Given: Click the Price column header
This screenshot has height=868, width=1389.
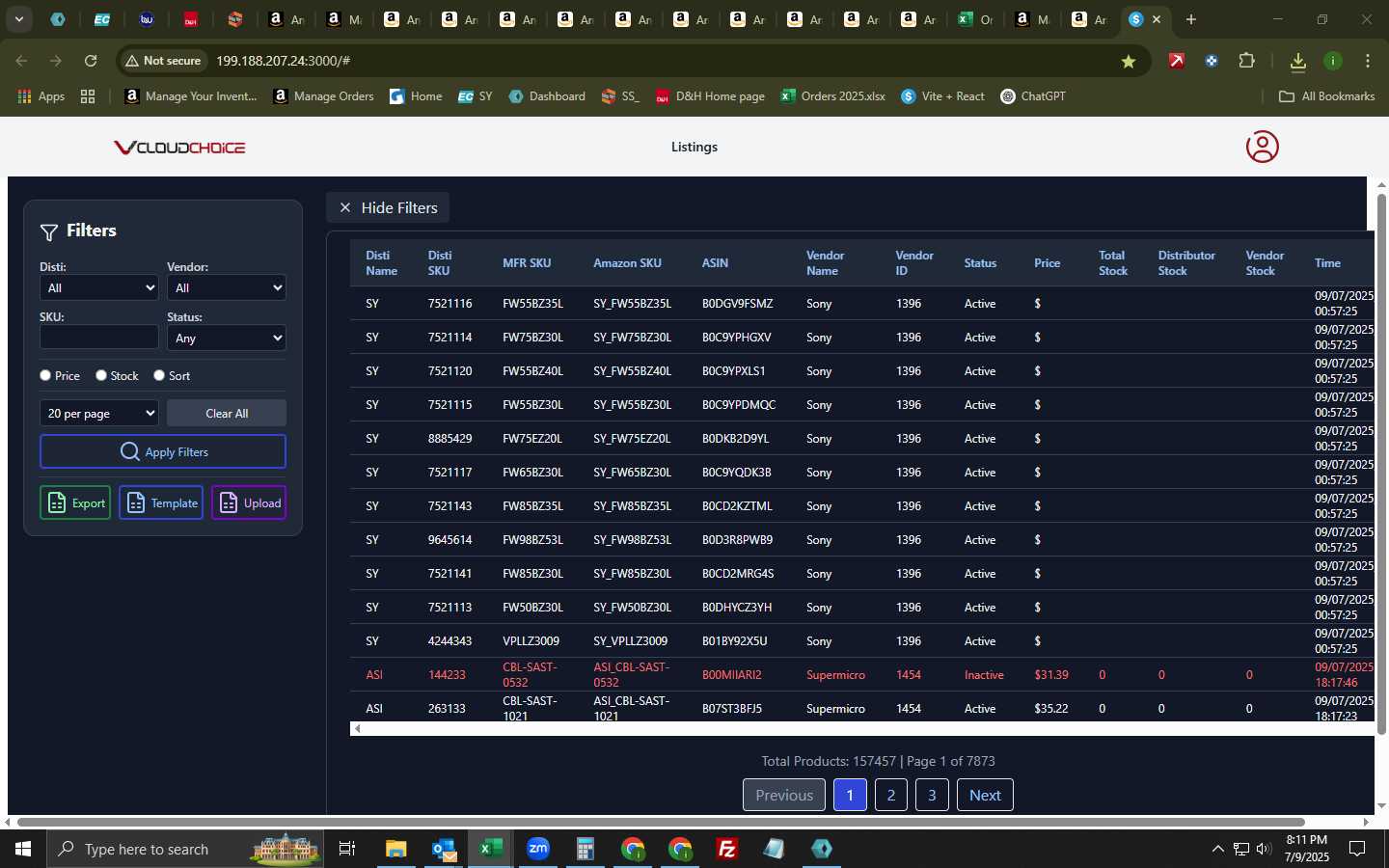Looking at the screenshot, I should 1047,263.
